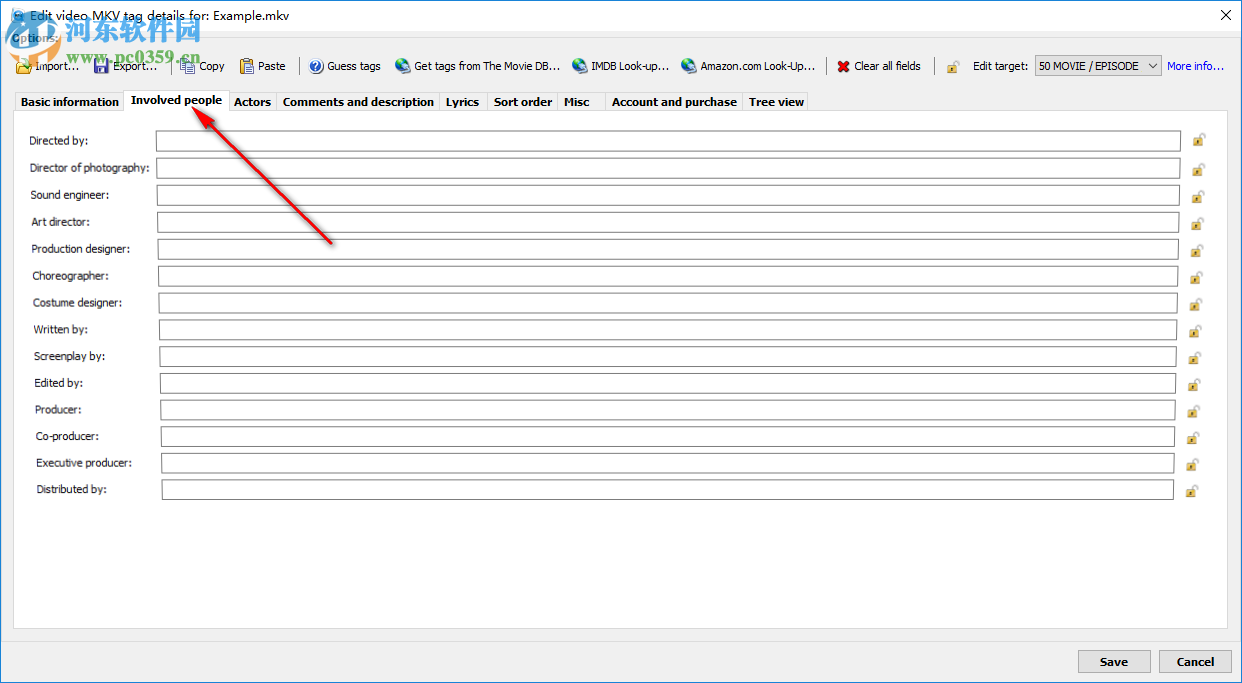Open the Tree view tab
This screenshot has width=1242, height=683.
(775, 101)
